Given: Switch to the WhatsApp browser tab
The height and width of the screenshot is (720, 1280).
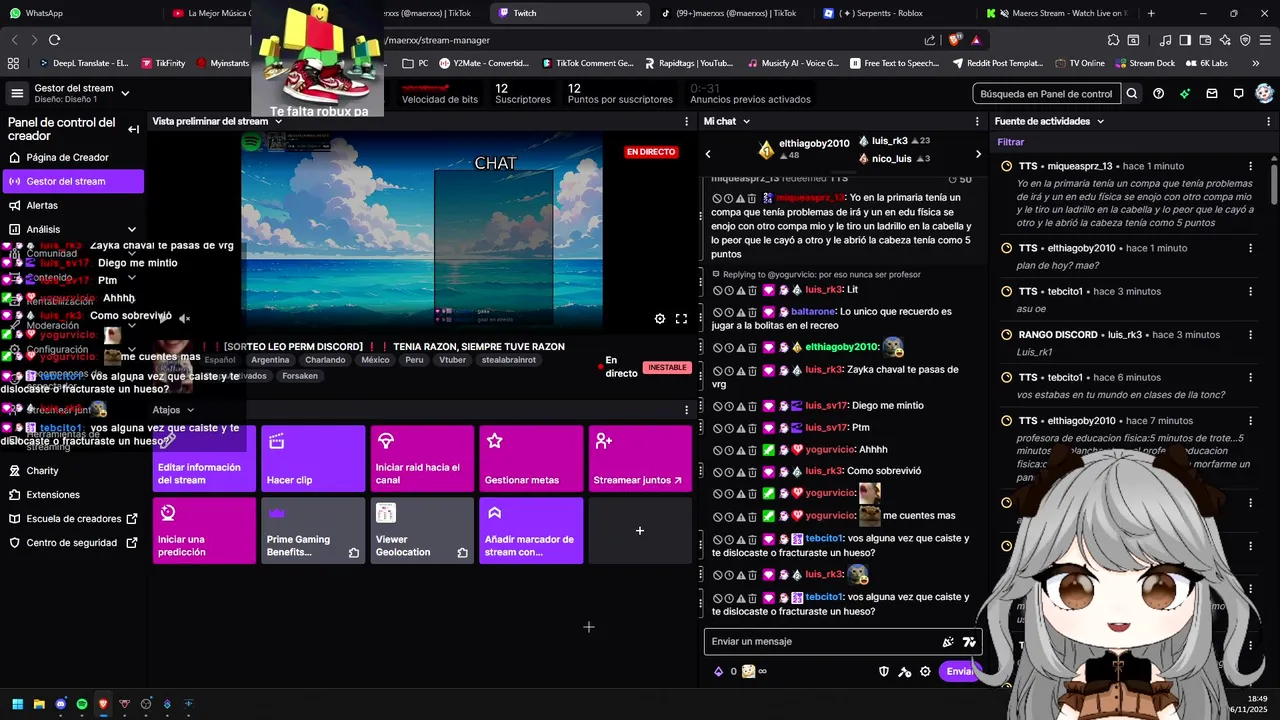Looking at the screenshot, I should tap(78, 13).
